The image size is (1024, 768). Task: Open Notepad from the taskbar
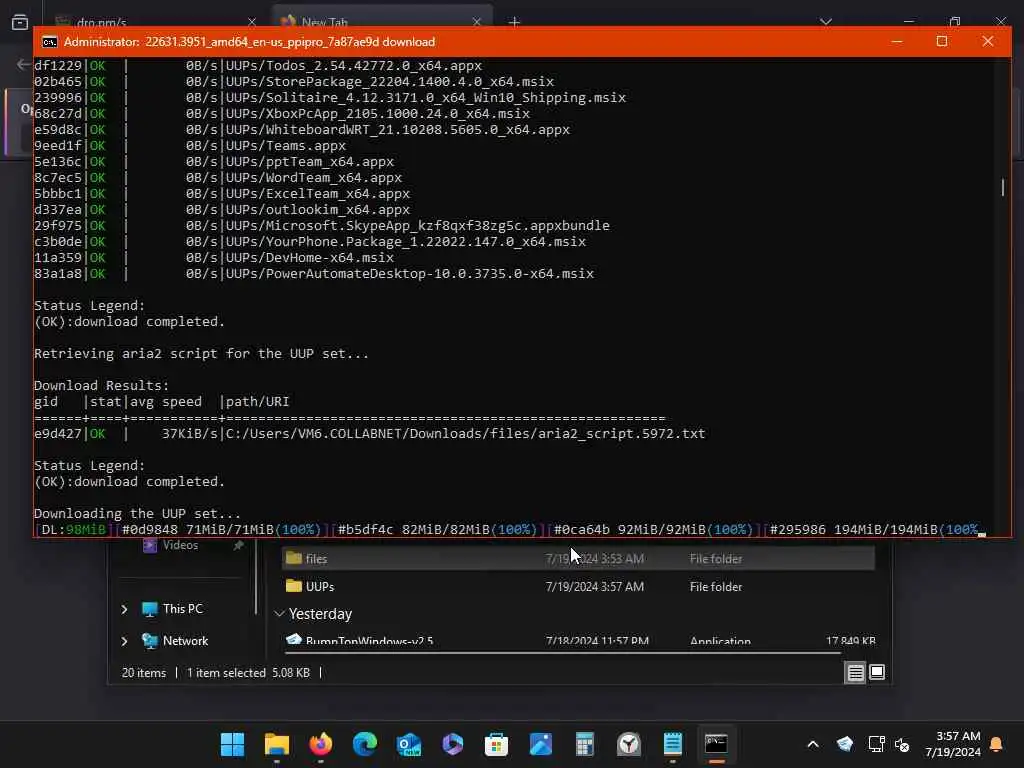(673, 744)
